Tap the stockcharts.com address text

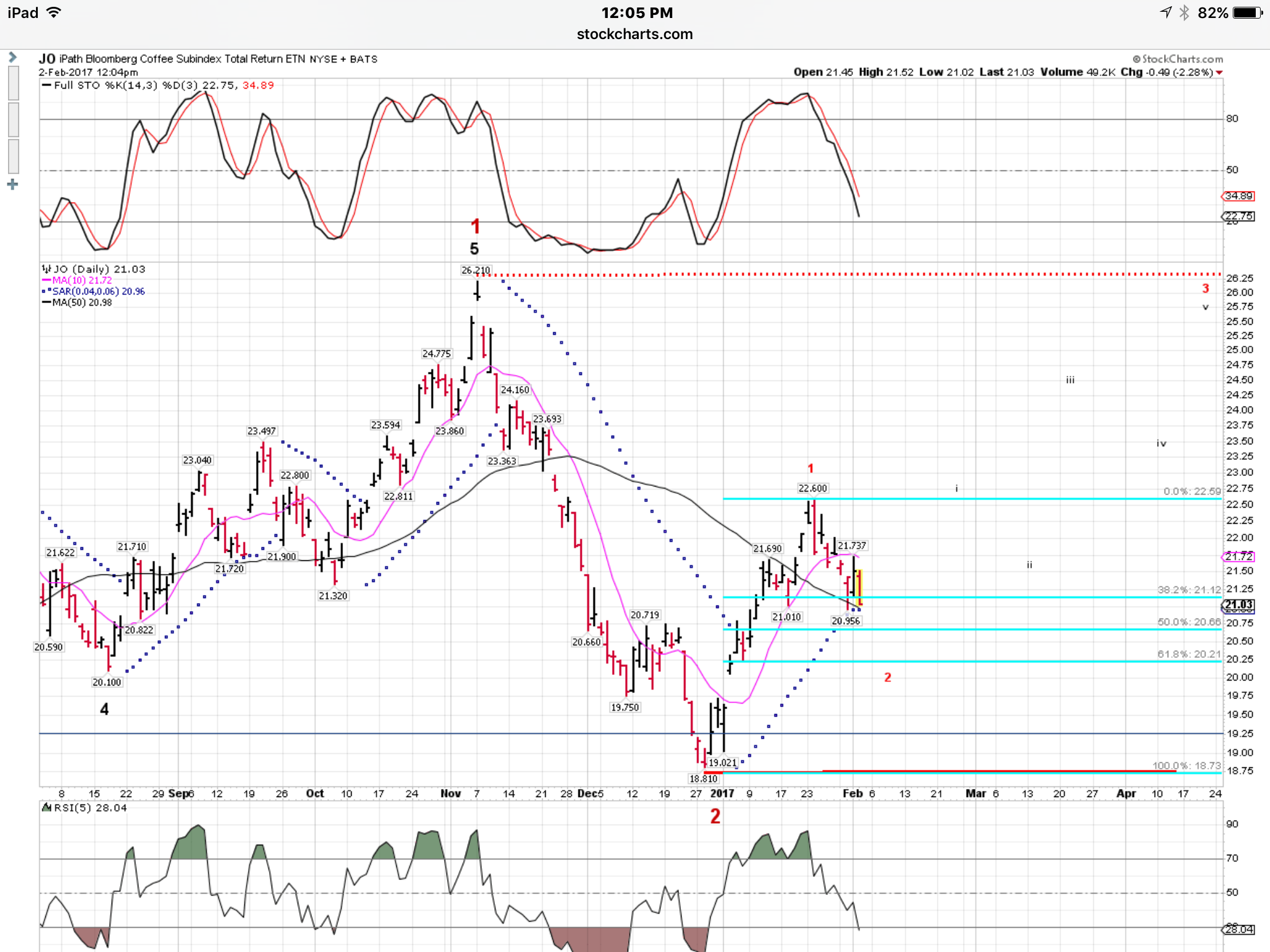pos(634,34)
